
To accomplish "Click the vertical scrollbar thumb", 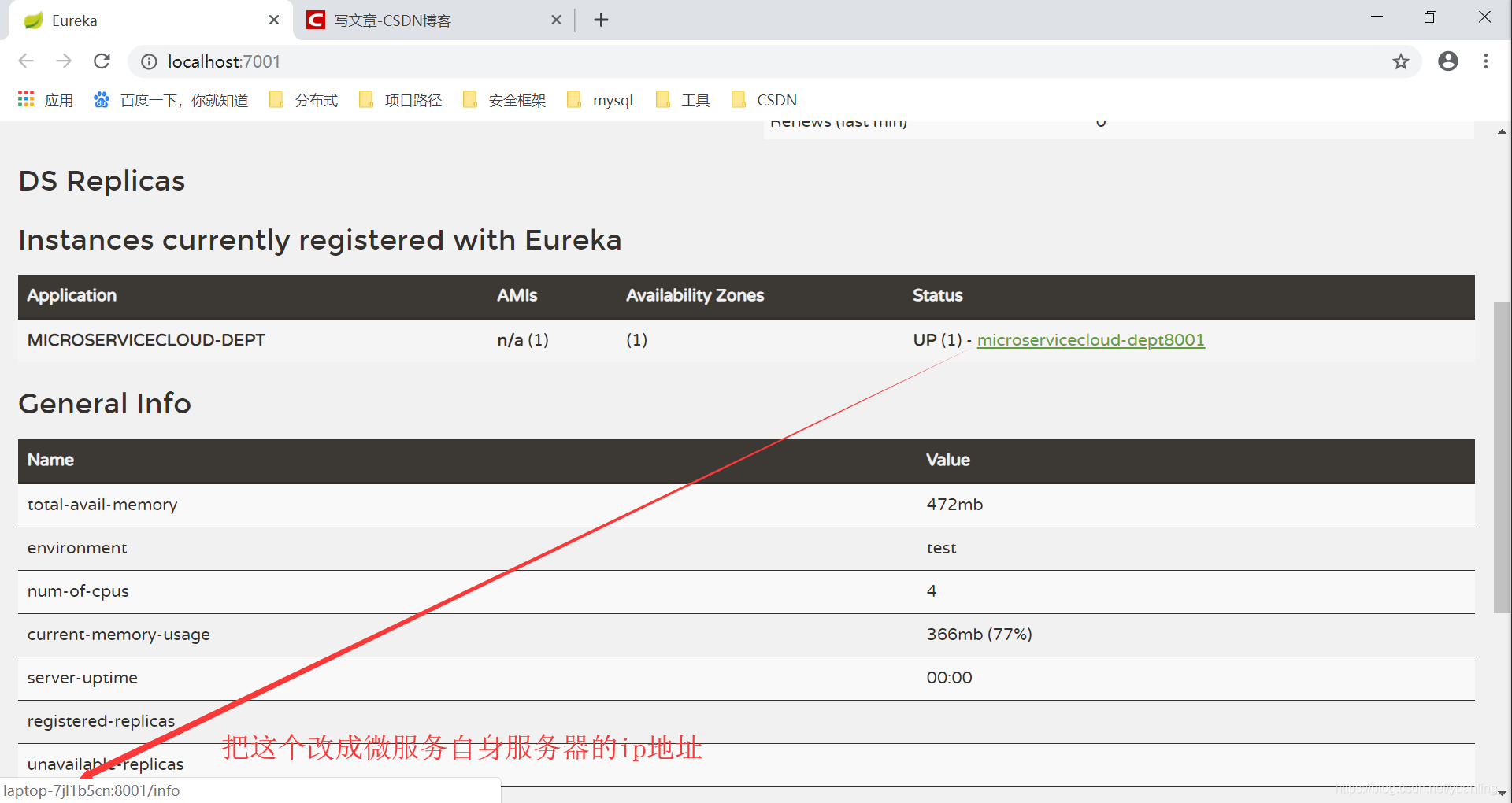I will tap(1502, 457).
